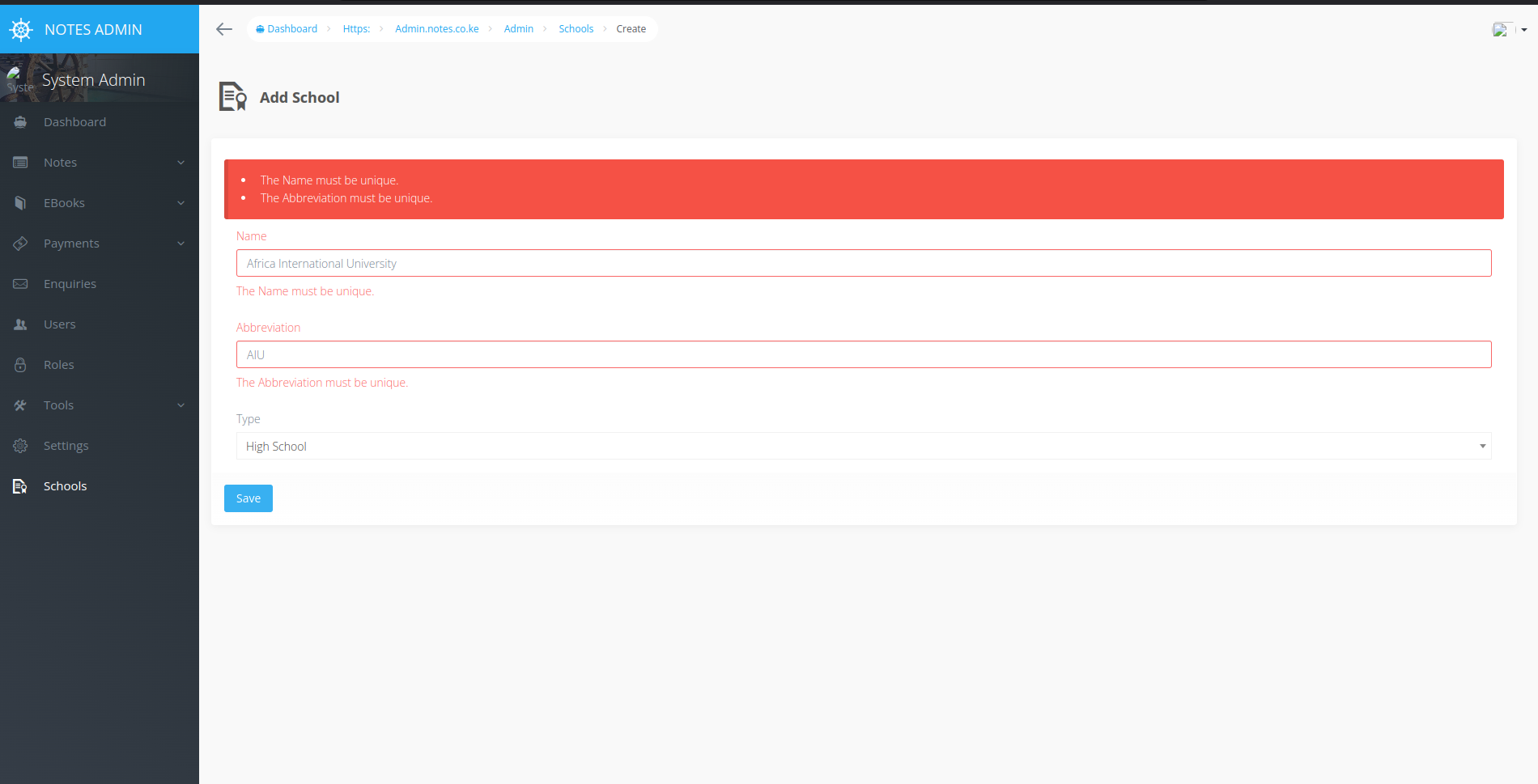Select the Payments tag icon
The width and height of the screenshot is (1538, 784).
[x=20, y=243]
